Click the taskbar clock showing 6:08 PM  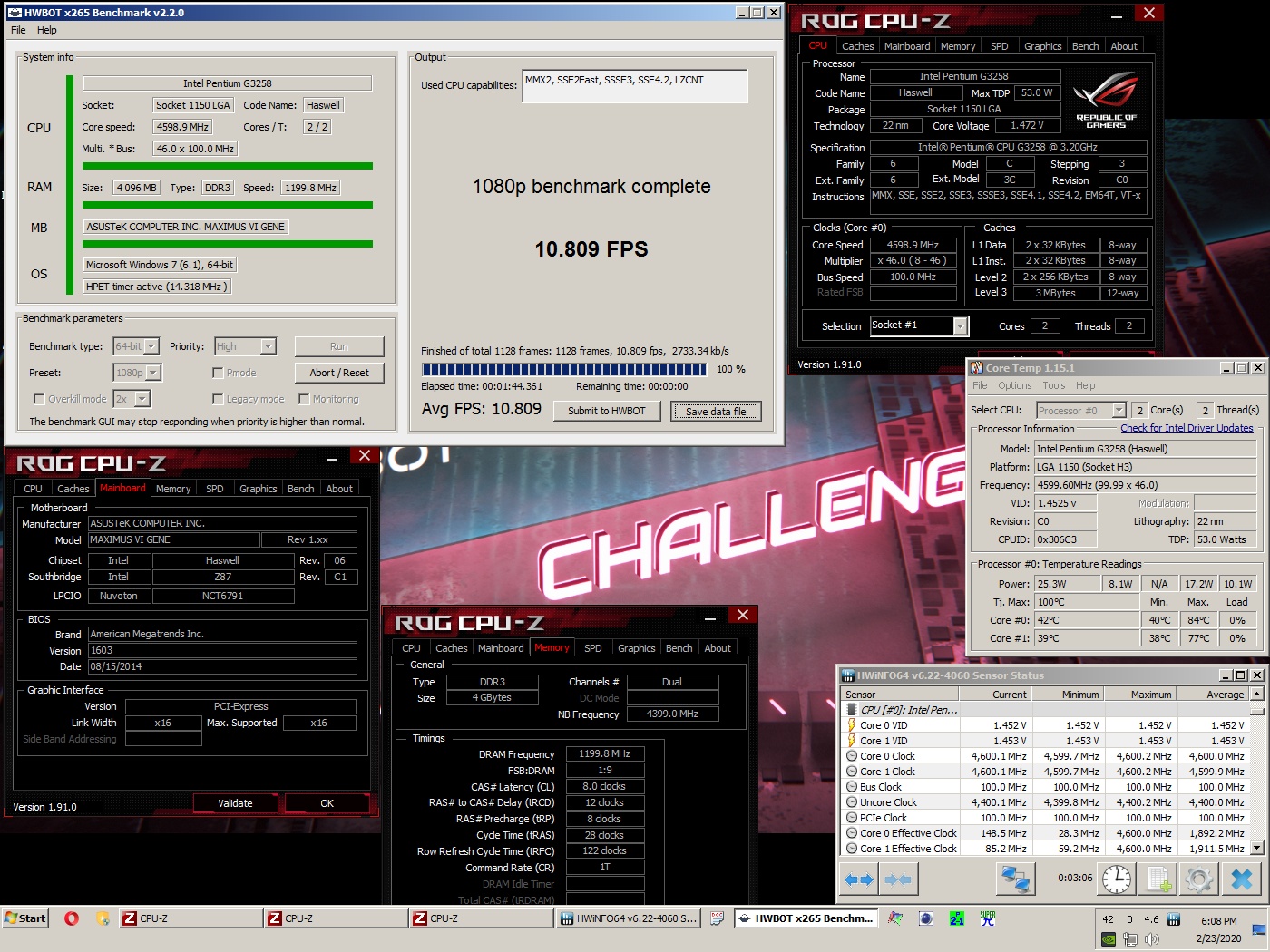1218,920
